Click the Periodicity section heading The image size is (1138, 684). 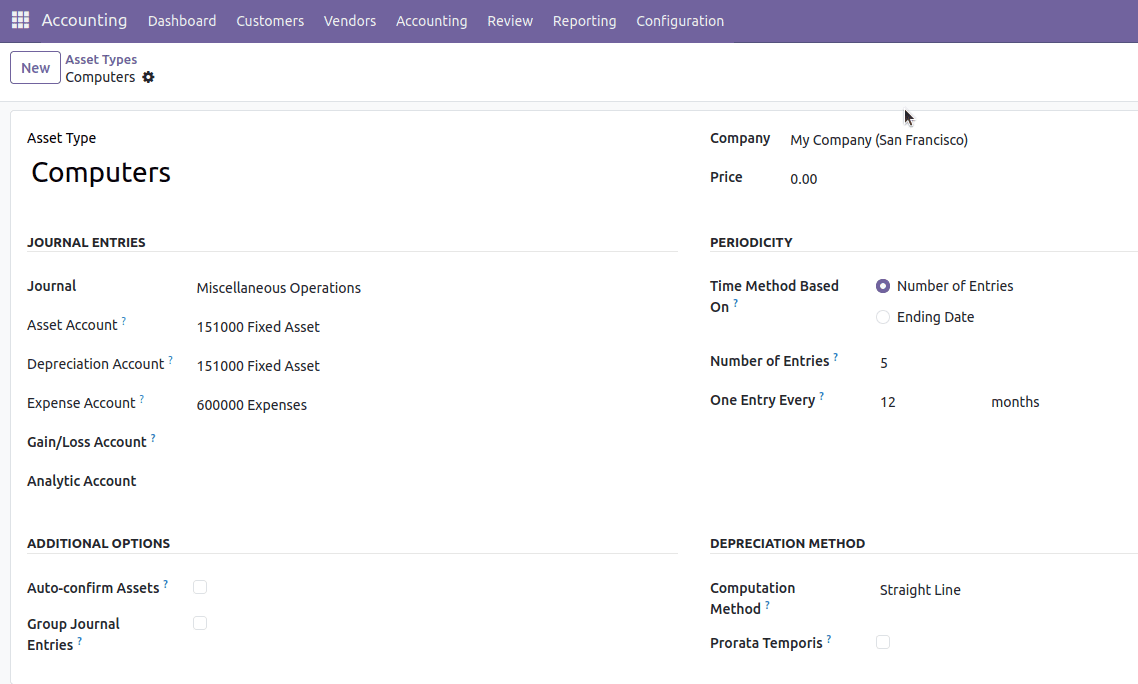point(751,243)
